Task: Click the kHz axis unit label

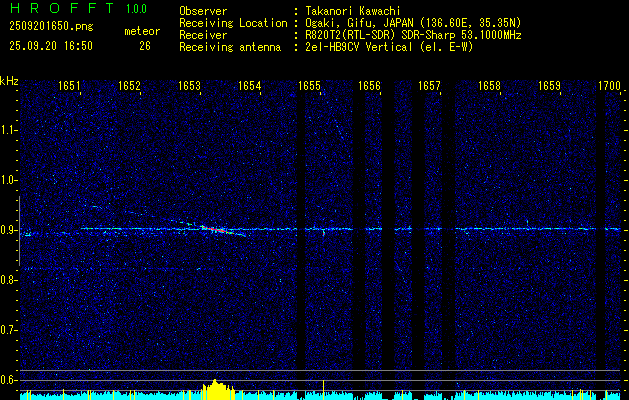Action: (x=9, y=81)
